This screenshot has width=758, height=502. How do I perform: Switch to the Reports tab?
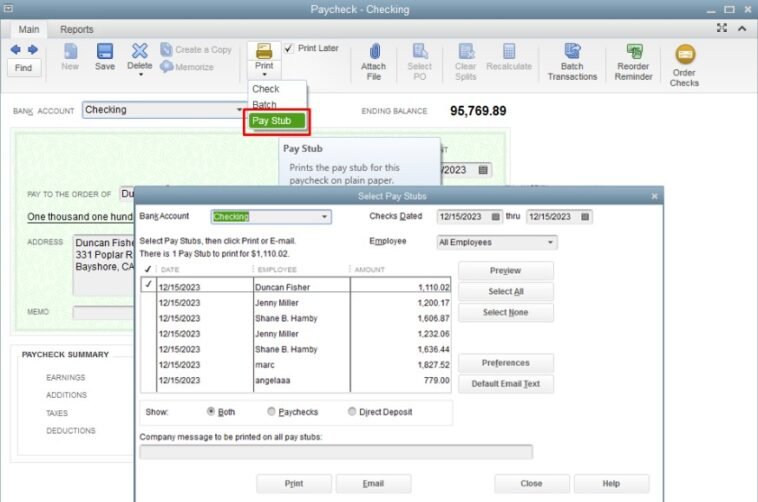click(x=77, y=30)
